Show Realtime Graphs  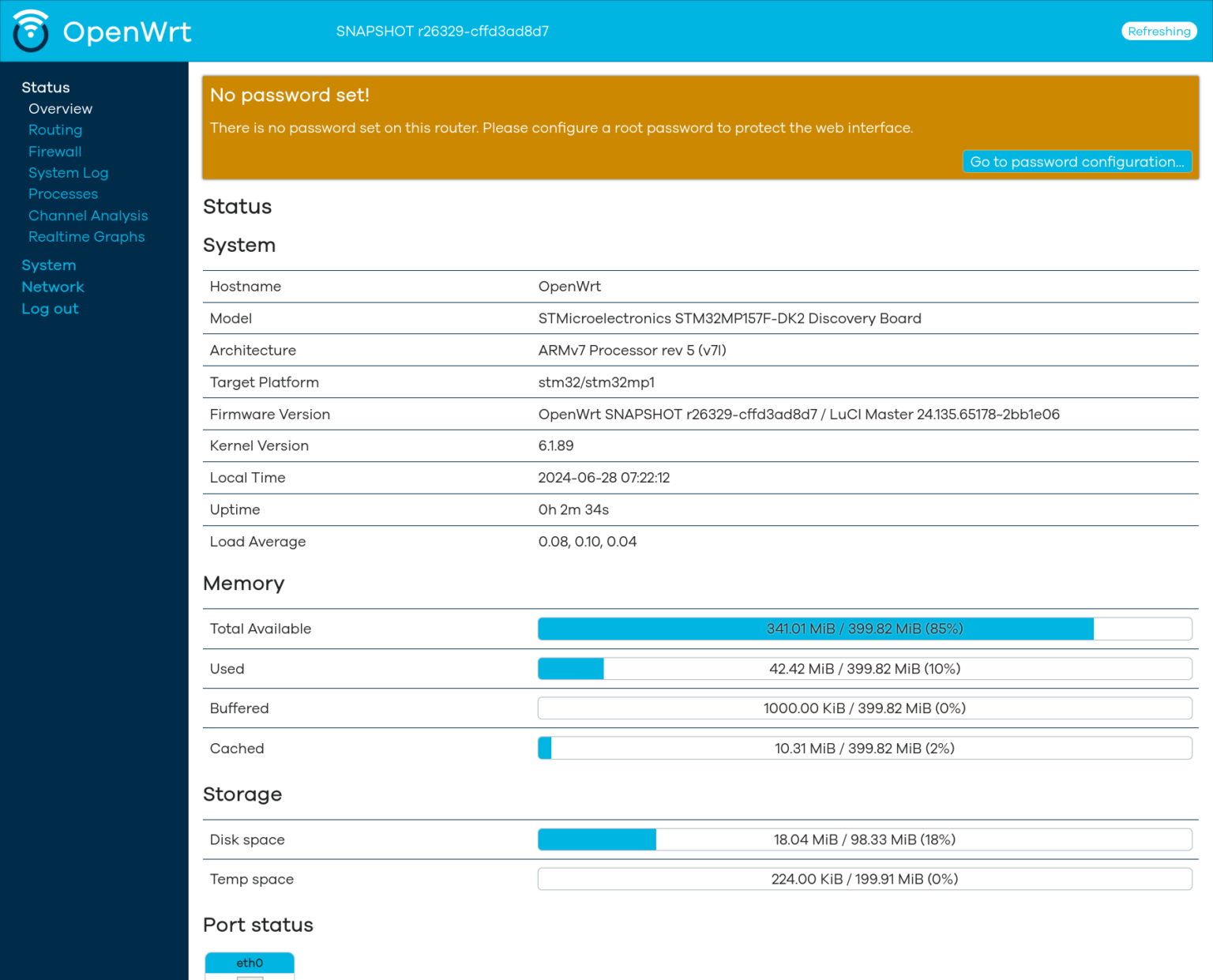87,237
